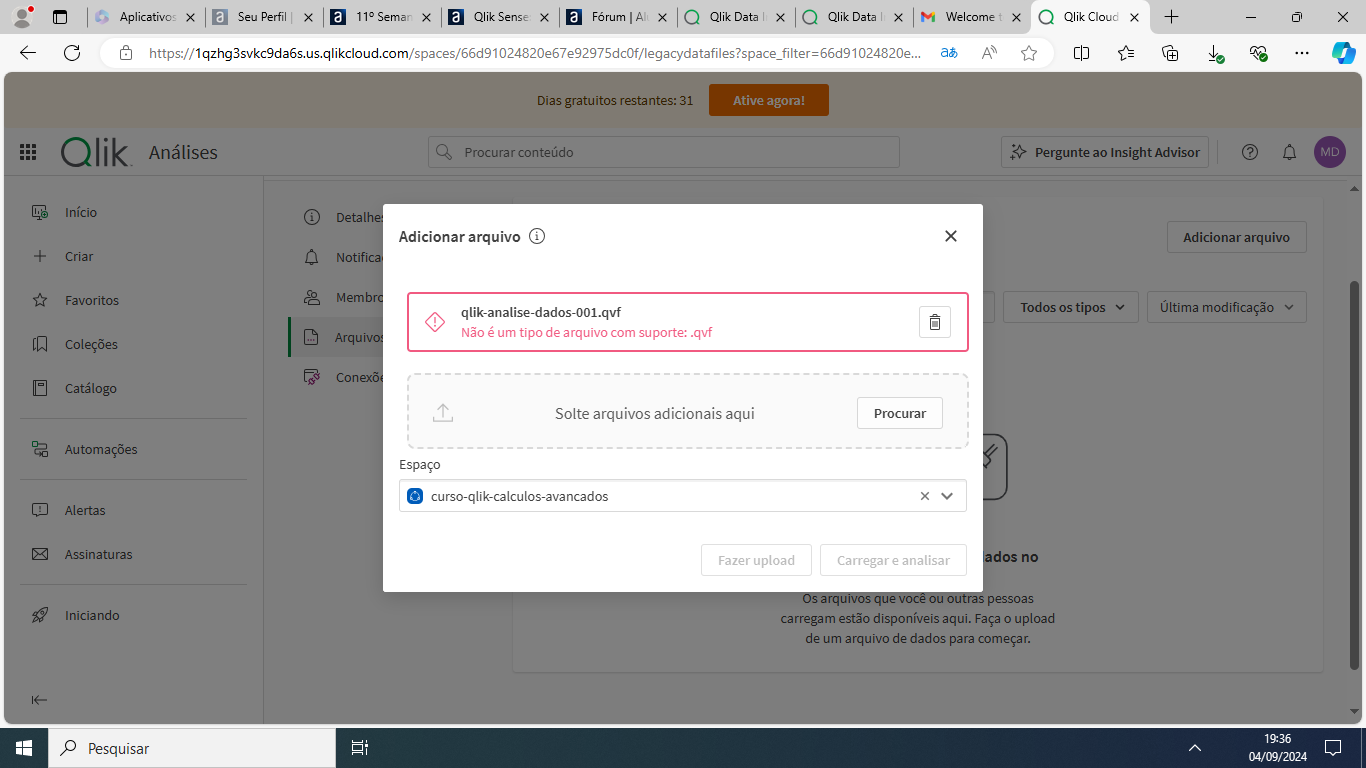Screen dimensions: 1366x768
Task: Open the Todos os tipos filter dropdown
Action: click(x=1071, y=307)
